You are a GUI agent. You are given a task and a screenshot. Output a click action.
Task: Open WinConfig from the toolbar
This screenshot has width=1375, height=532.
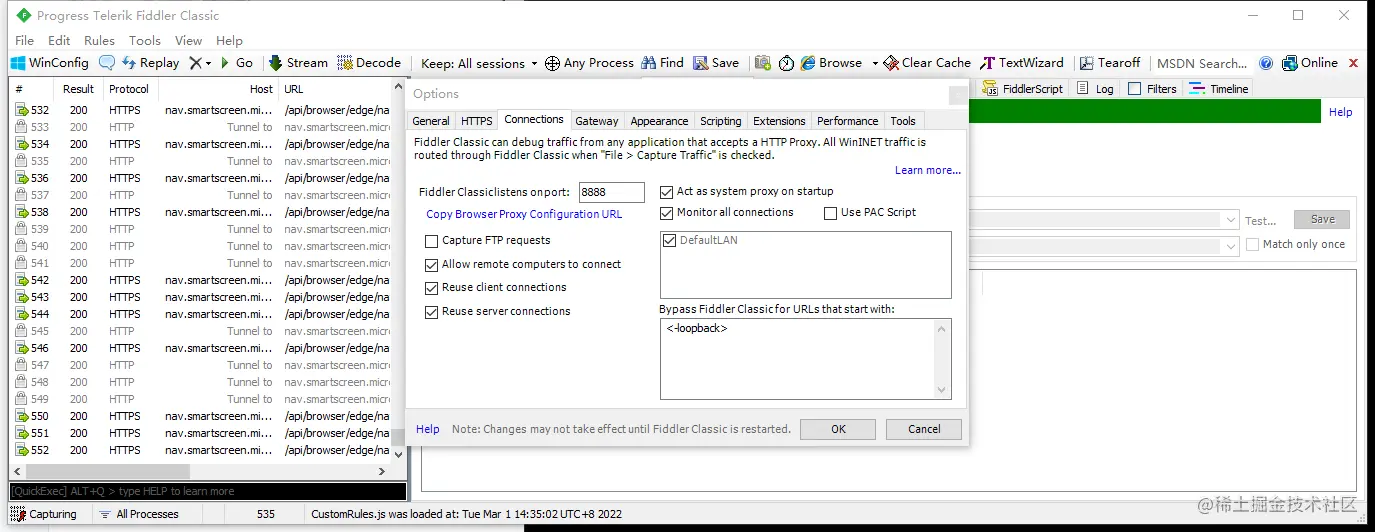click(50, 62)
